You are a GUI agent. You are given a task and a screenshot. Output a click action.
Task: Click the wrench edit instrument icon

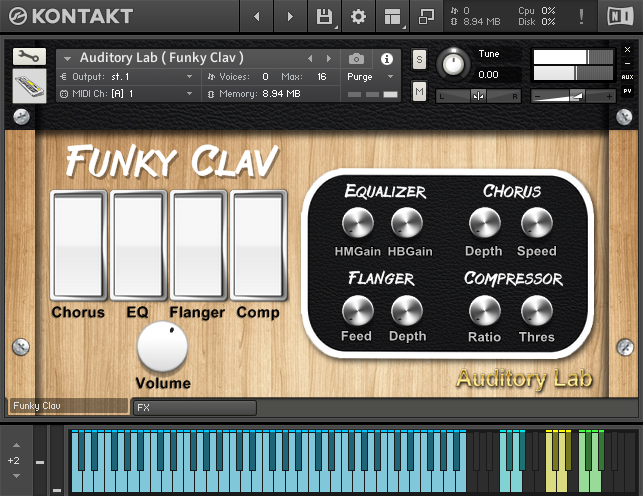point(28,57)
